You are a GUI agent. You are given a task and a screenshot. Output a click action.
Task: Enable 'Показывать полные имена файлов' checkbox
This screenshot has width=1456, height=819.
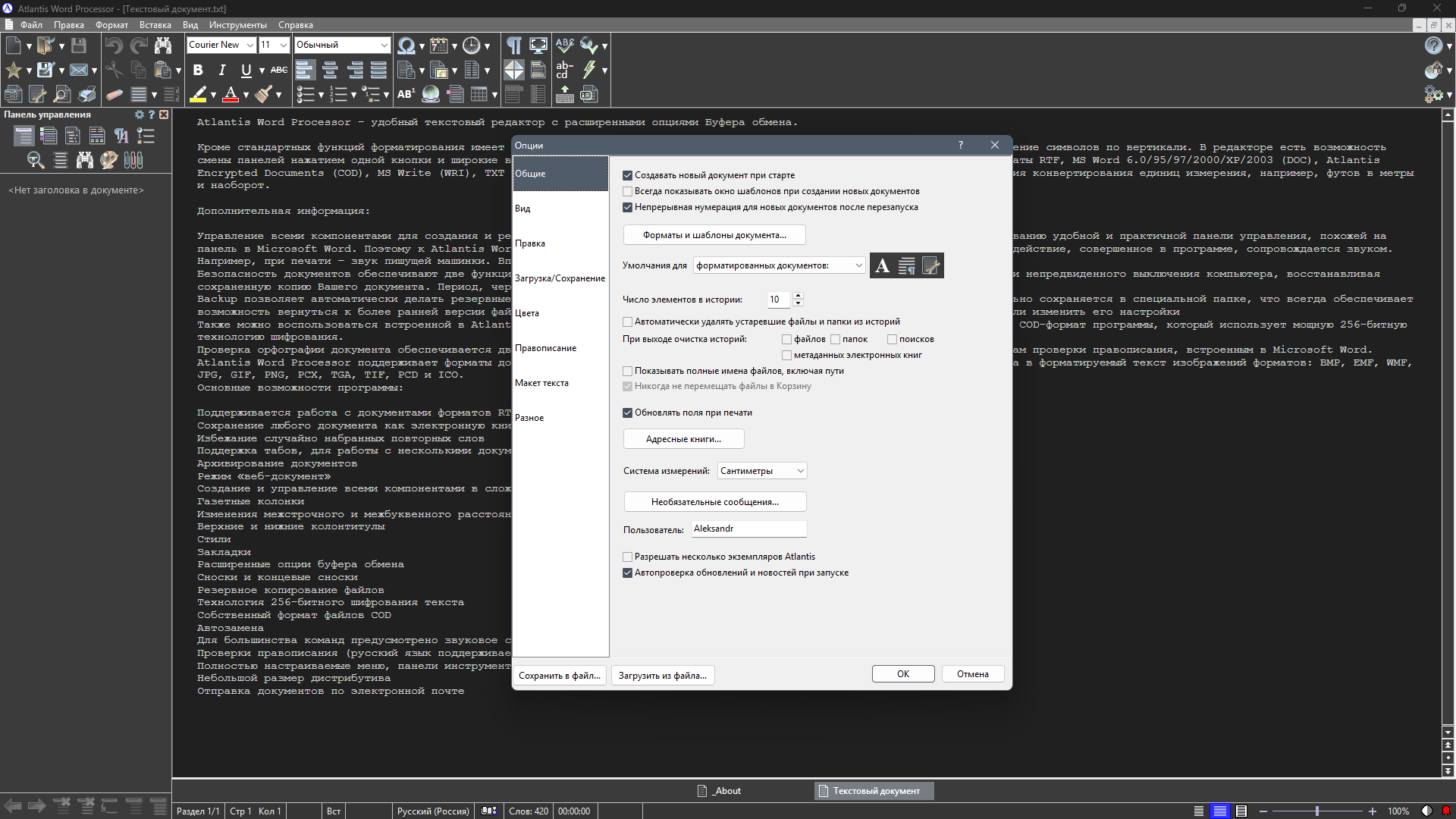pyautogui.click(x=627, y=371)
